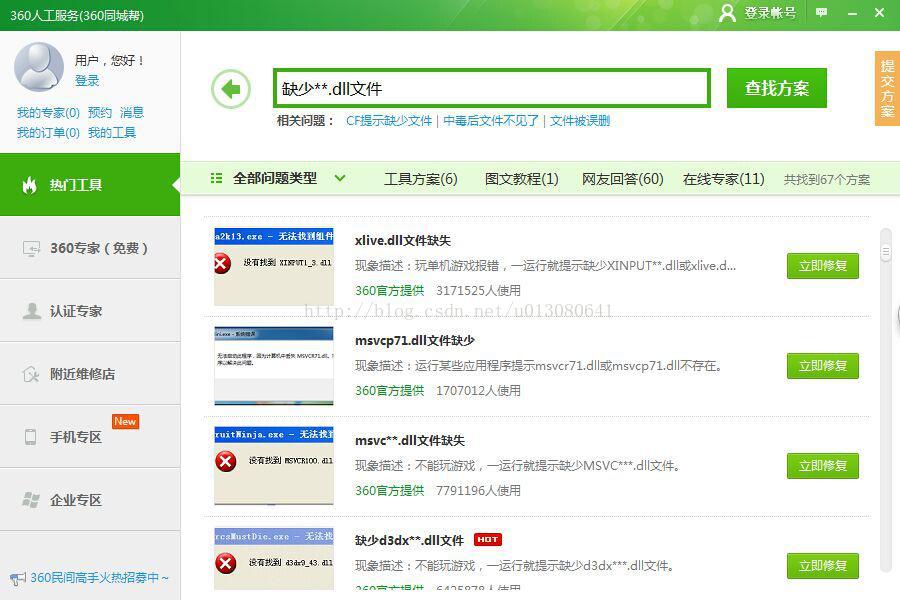Click 立即修复 for xlive.dll文件缺失
The width and height of the screenshot is (900, 600).
pos(823,266)
